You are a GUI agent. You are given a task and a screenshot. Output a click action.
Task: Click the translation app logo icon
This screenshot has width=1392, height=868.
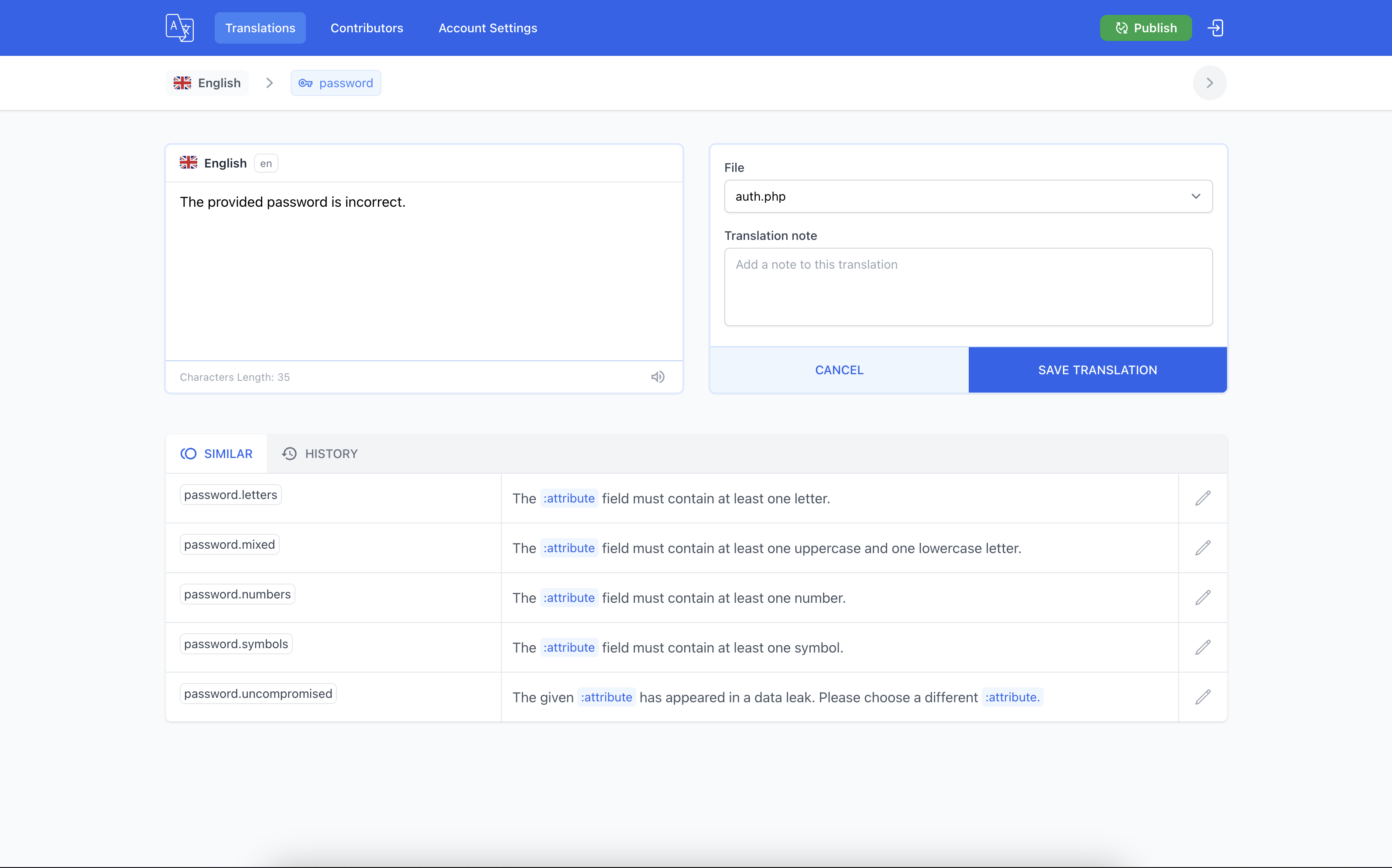[x=180, y=27]
